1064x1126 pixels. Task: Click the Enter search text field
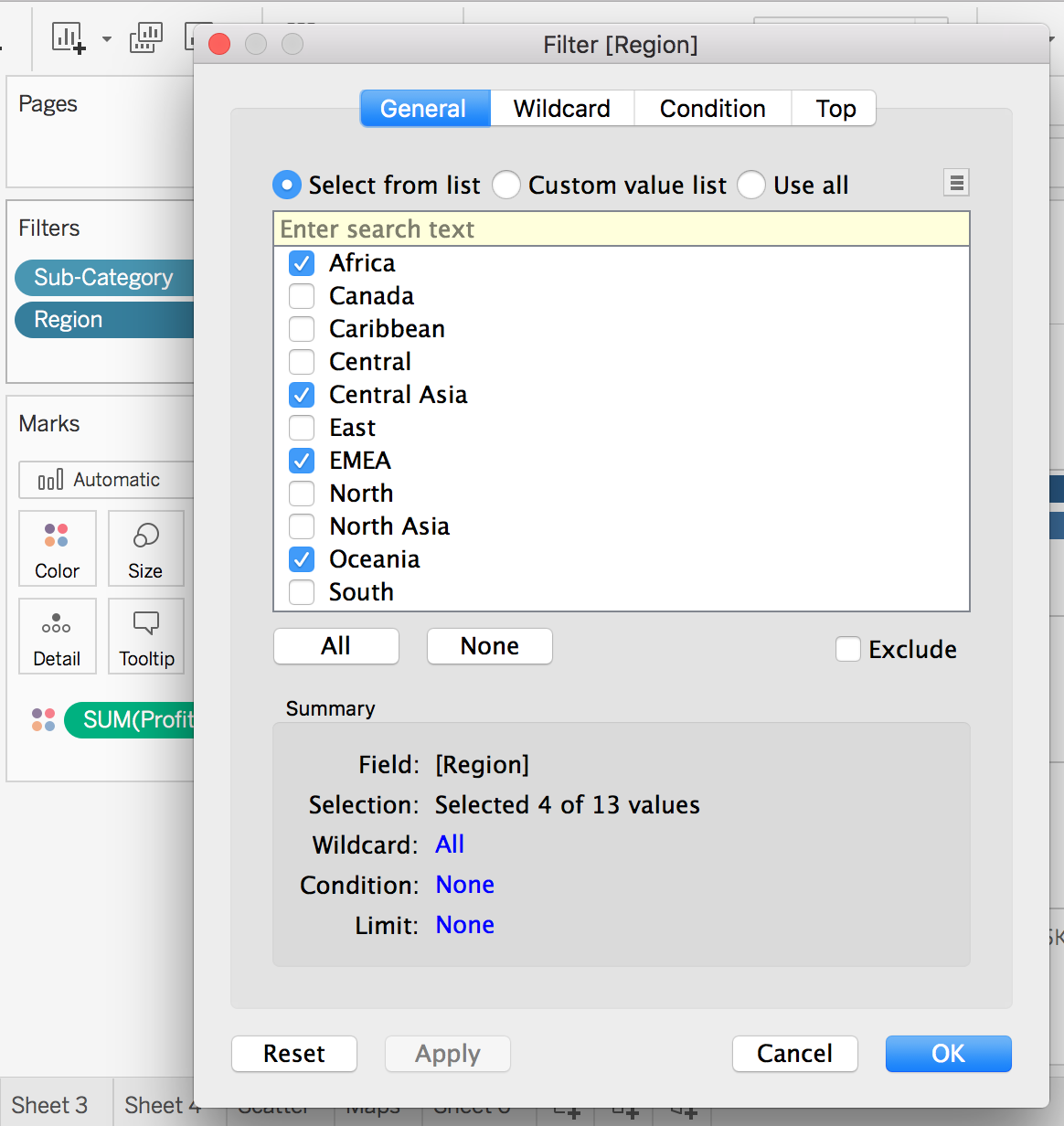click(621, 228)
